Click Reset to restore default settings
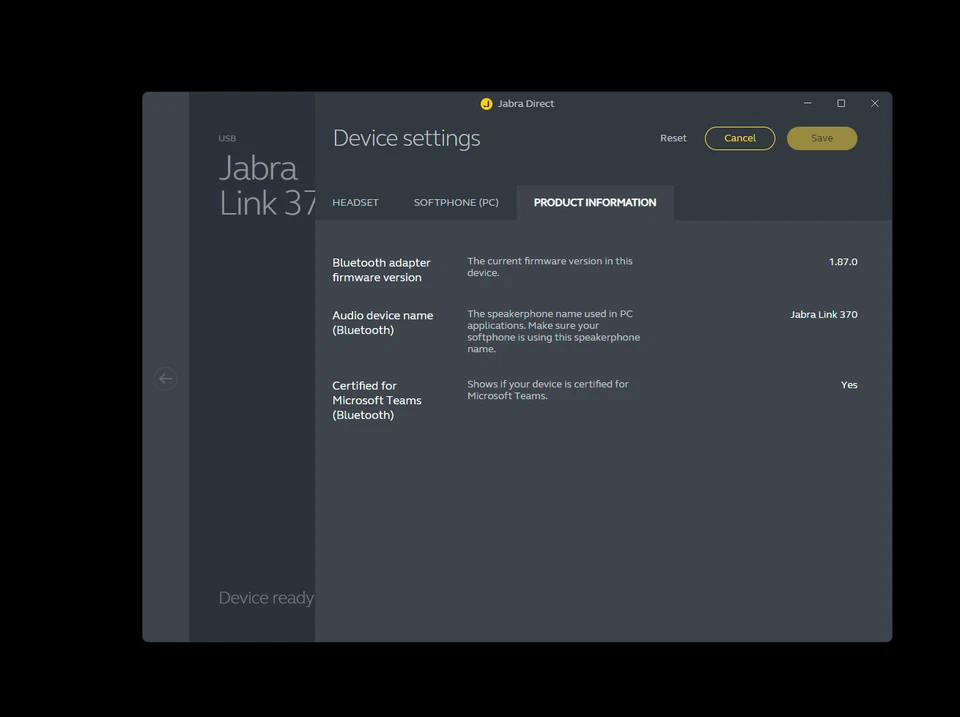The height and width of the screenshot is (717, 960). pyautogui.click(x=673, y=137)
